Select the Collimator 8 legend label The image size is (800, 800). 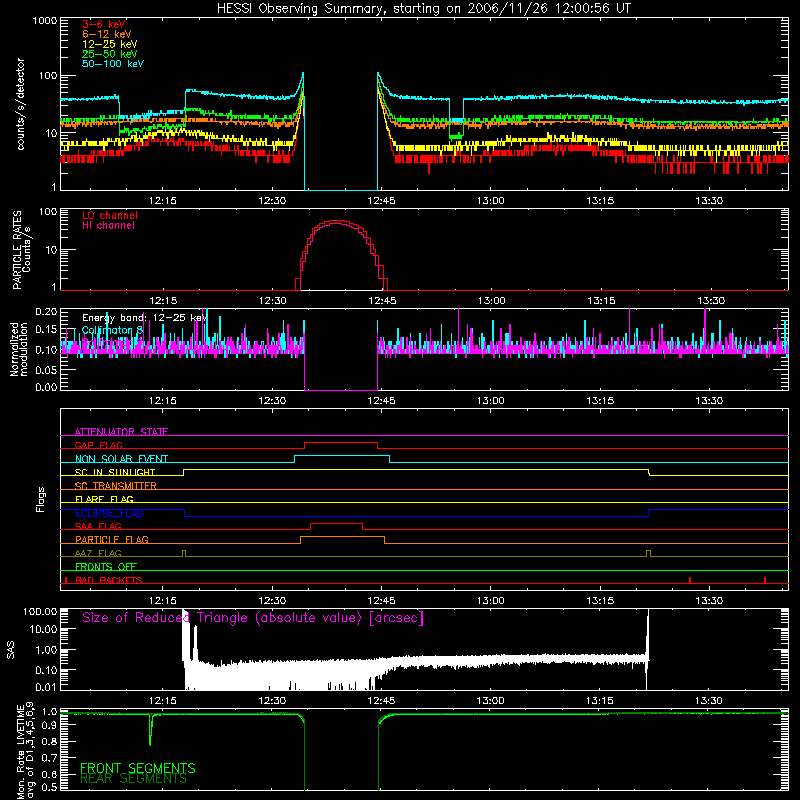pyautogui.click(x=112, y=330)
